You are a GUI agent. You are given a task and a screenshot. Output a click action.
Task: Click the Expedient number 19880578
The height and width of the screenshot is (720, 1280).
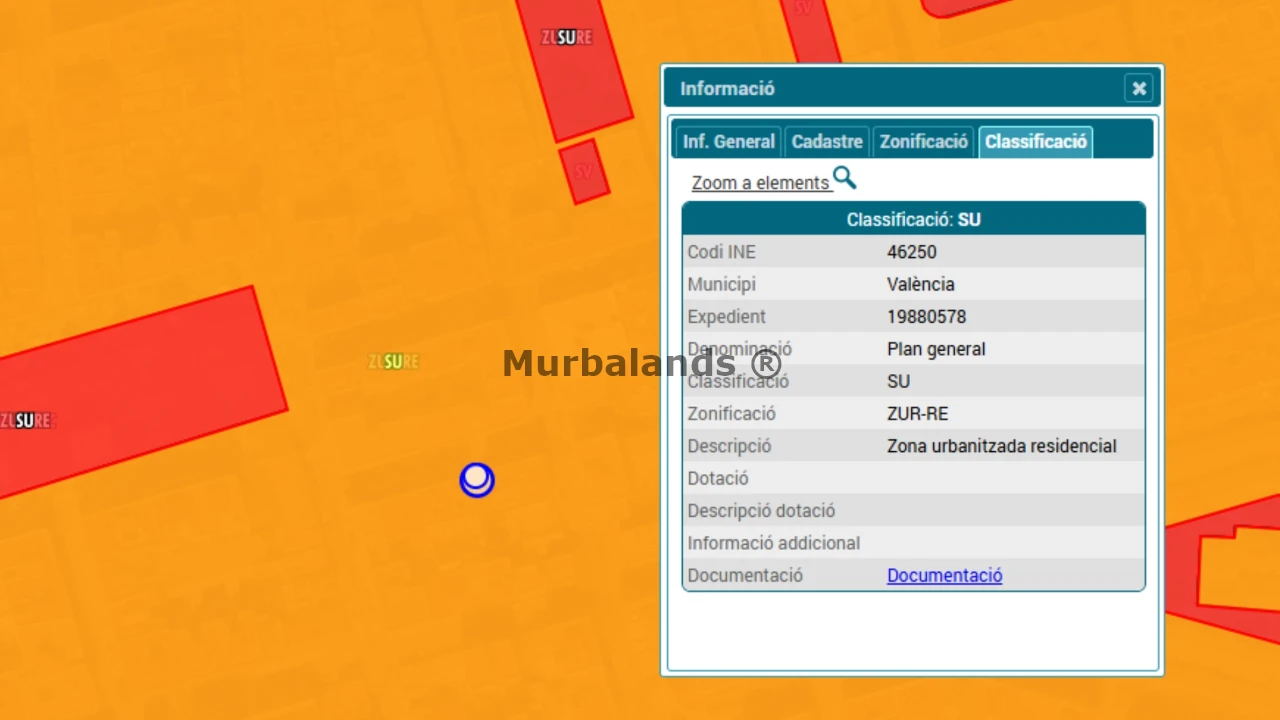pyautogui.click(x=927, y=317)
